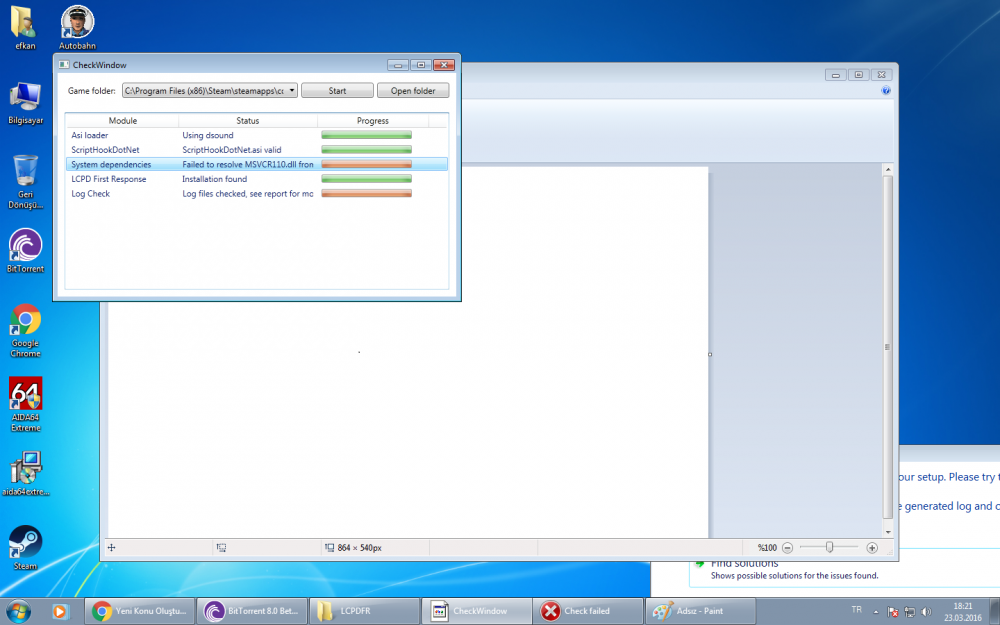1000x625 pixels.
Task: Switch to BitTorrent 8.0 Bet... taskbar item
Action: click(x=252, y=611)
